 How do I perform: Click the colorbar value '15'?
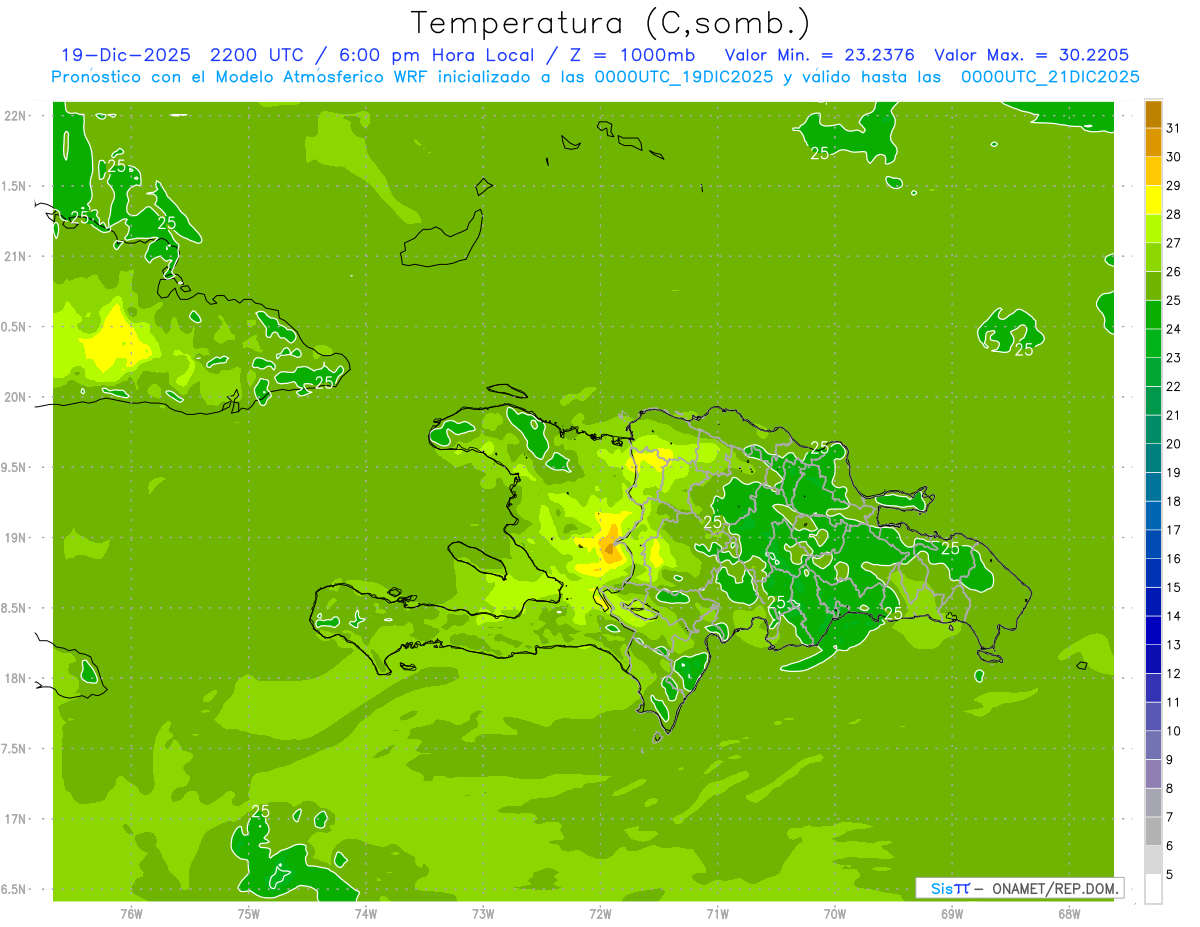click(1174, 587)
